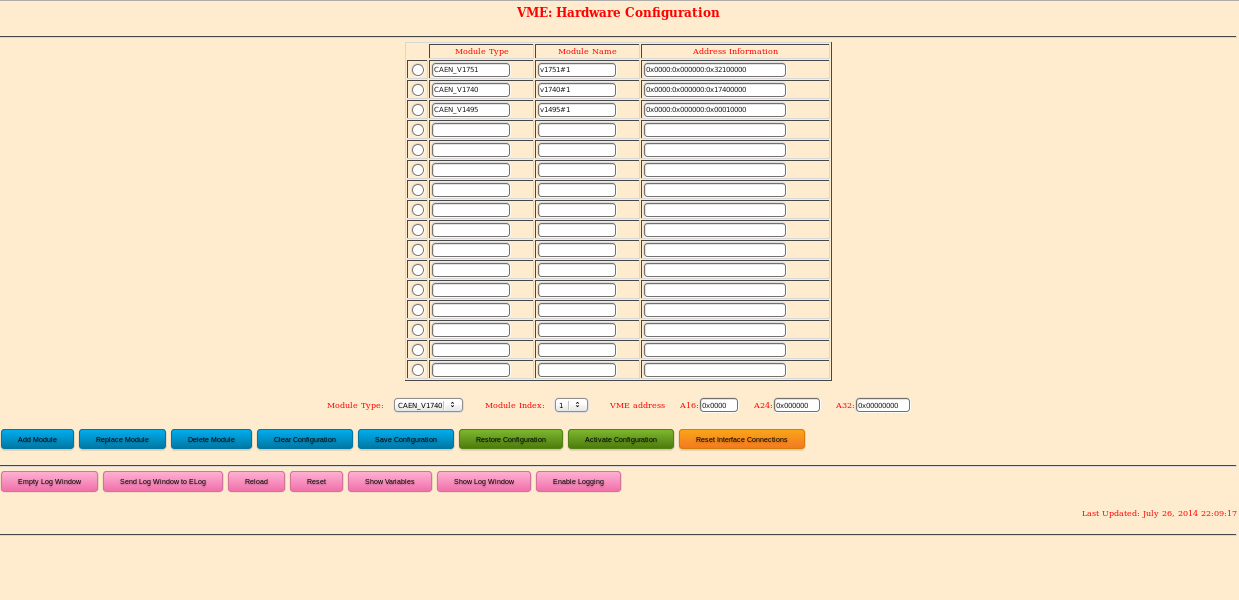The width and height of the screenshot is (1239, 600).
Task: Activate Configuration using the green button
Action: click(x=620, y=439)
